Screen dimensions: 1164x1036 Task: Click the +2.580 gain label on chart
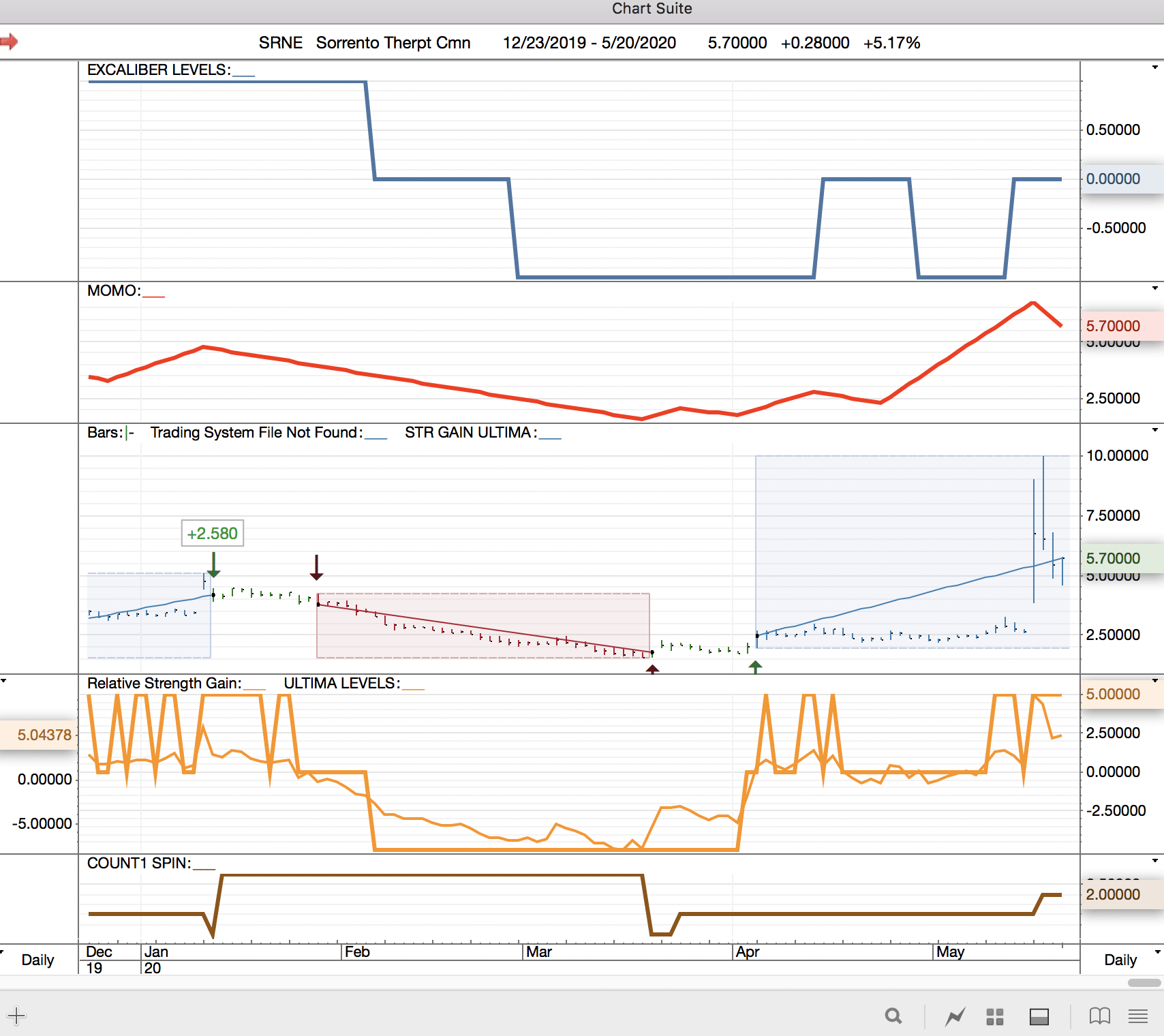pos(212,533)
